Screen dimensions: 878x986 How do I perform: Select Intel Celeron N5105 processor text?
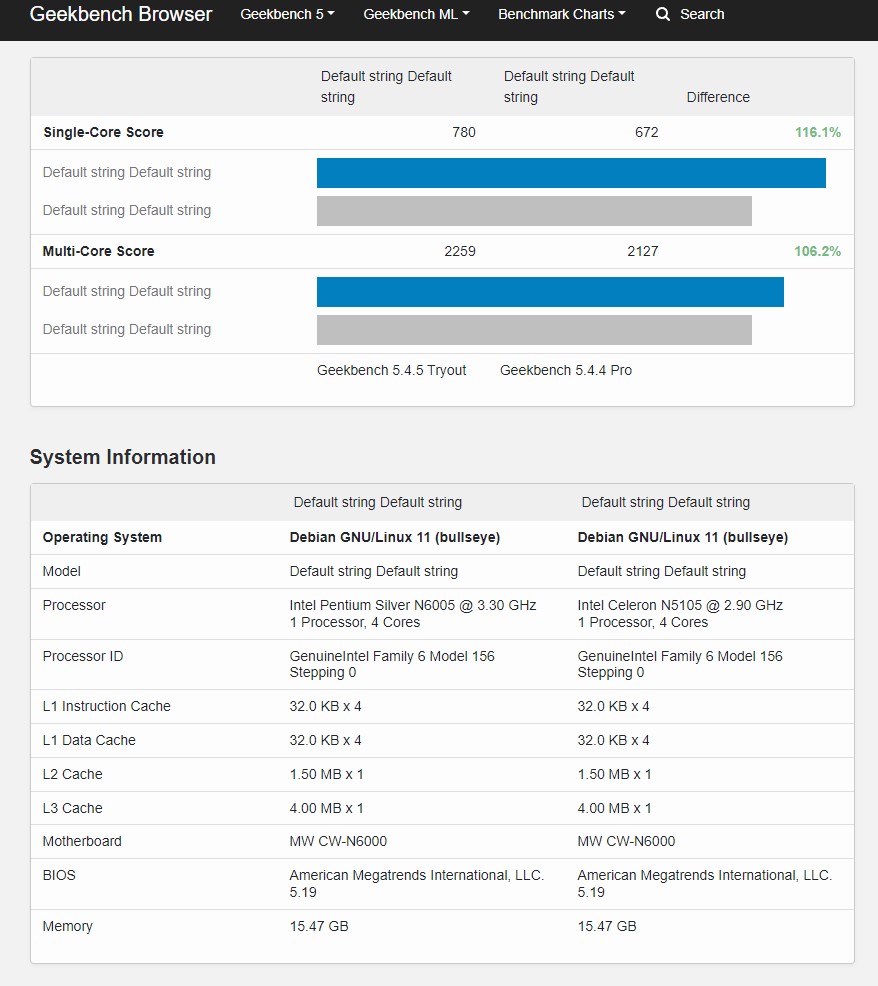(x=680, y=605)
